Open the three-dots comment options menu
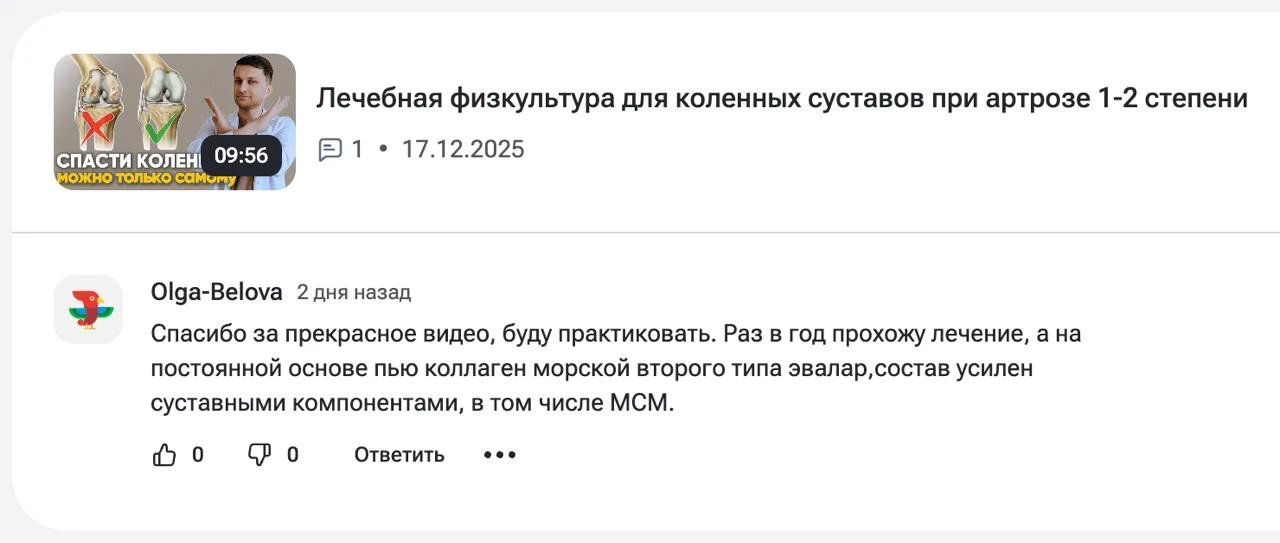1280x543 pixels. click(500, 455)
